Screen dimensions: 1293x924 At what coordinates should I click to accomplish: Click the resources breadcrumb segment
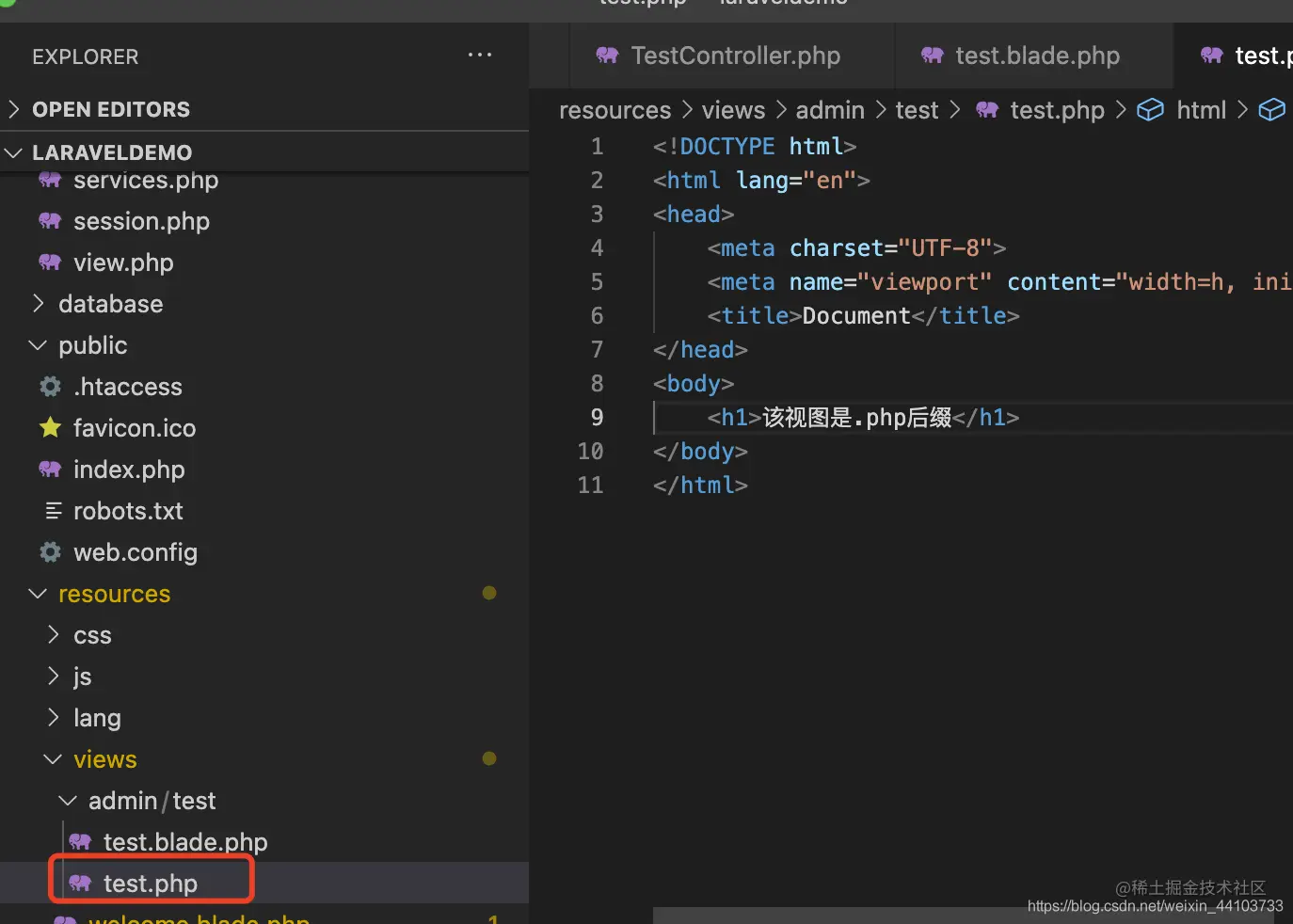pyautogui.click(x=615, y=110)
